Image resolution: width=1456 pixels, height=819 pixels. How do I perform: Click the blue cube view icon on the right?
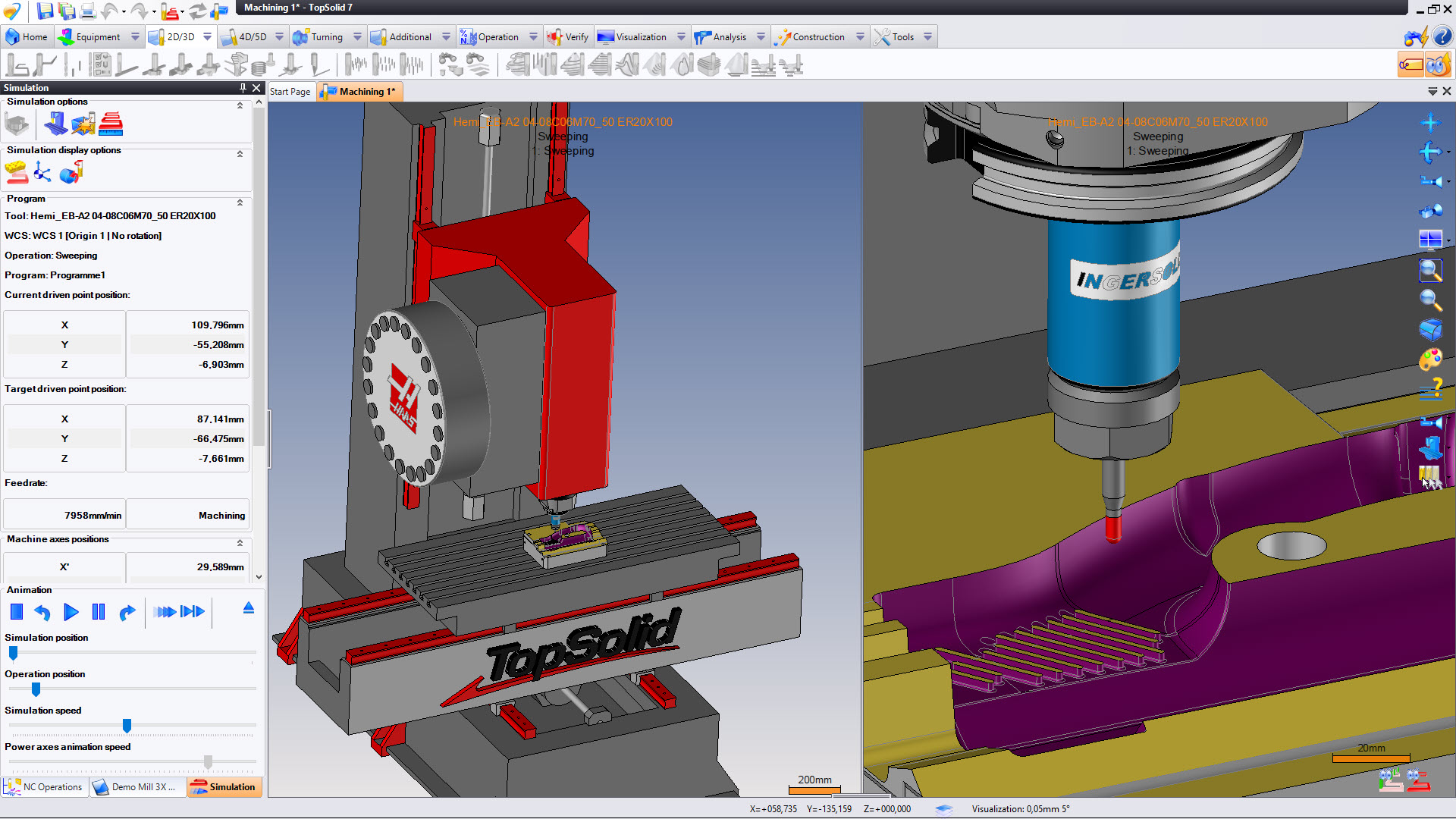[1430, 330]
